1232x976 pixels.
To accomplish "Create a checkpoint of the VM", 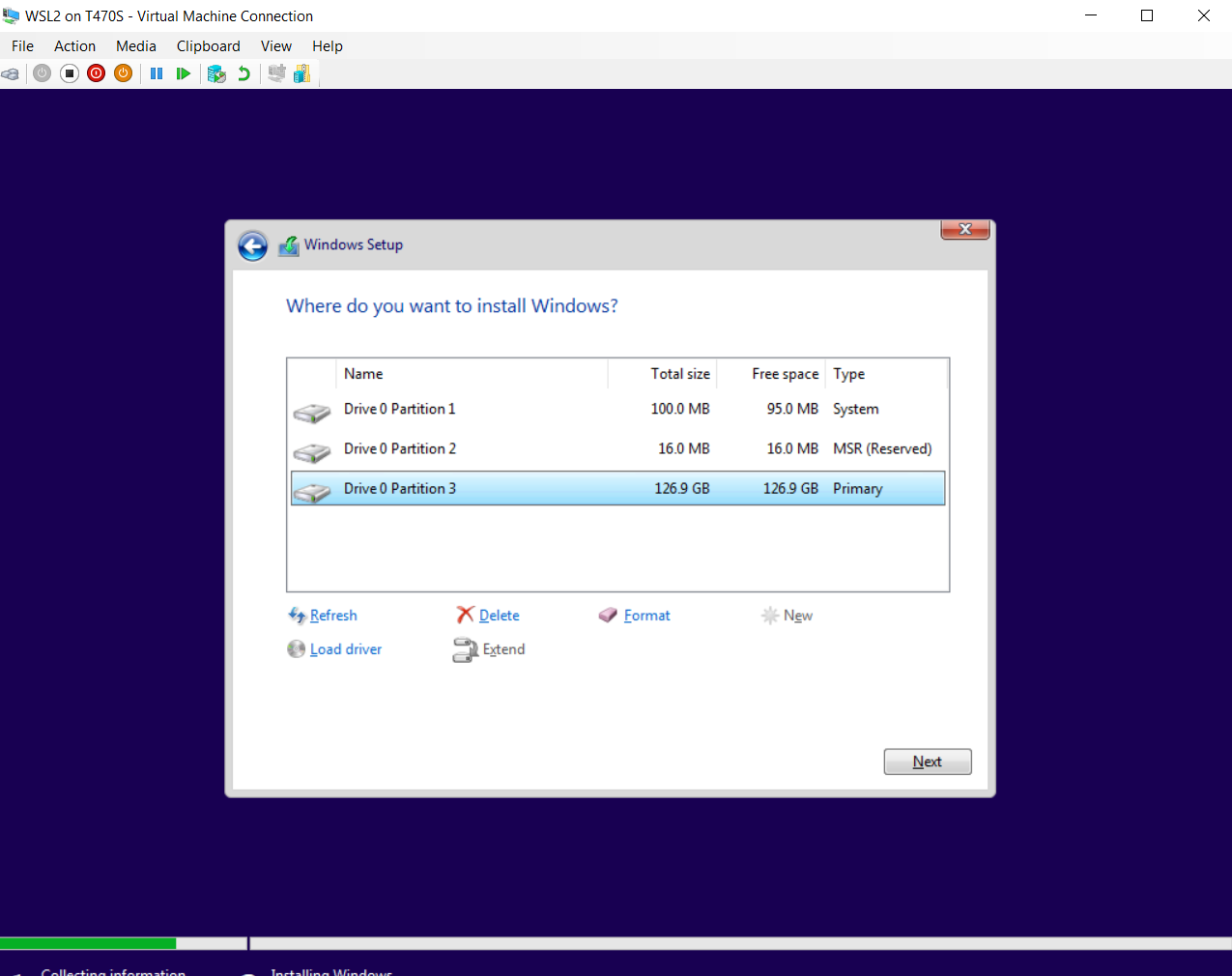I will (216, 72).
